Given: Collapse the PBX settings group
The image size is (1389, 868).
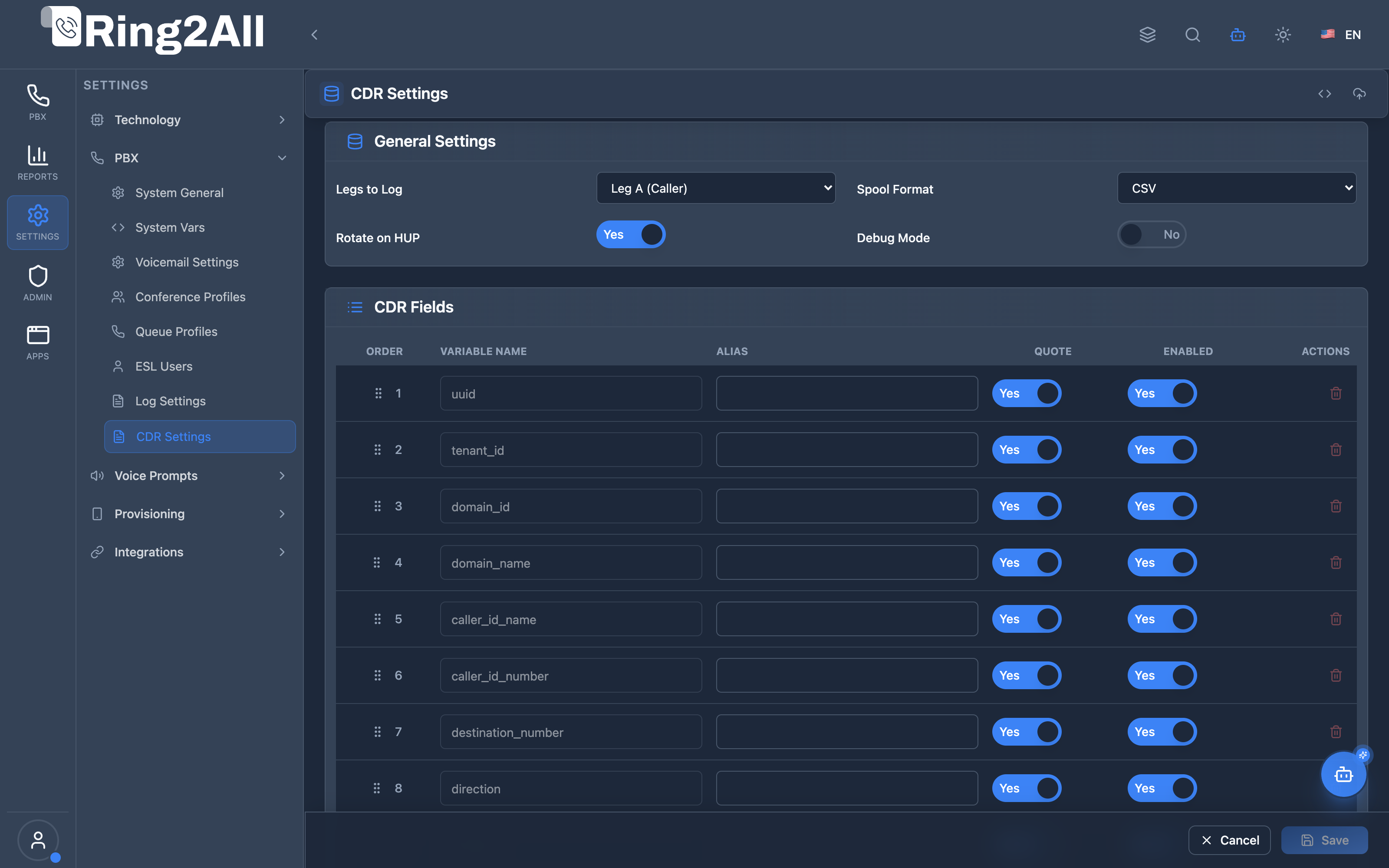Looking at the screenshot, I should tap(189, 158).
